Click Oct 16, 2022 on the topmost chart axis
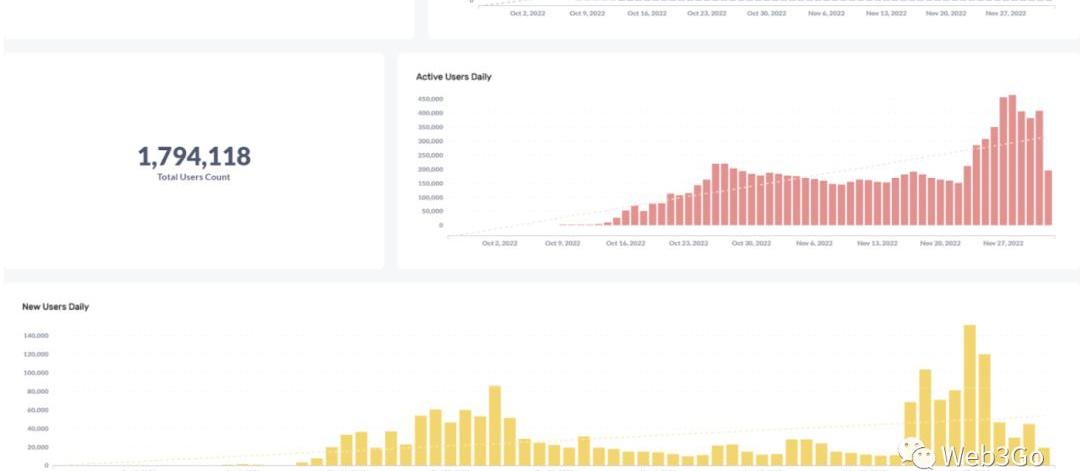 click(x=647, y=14)
